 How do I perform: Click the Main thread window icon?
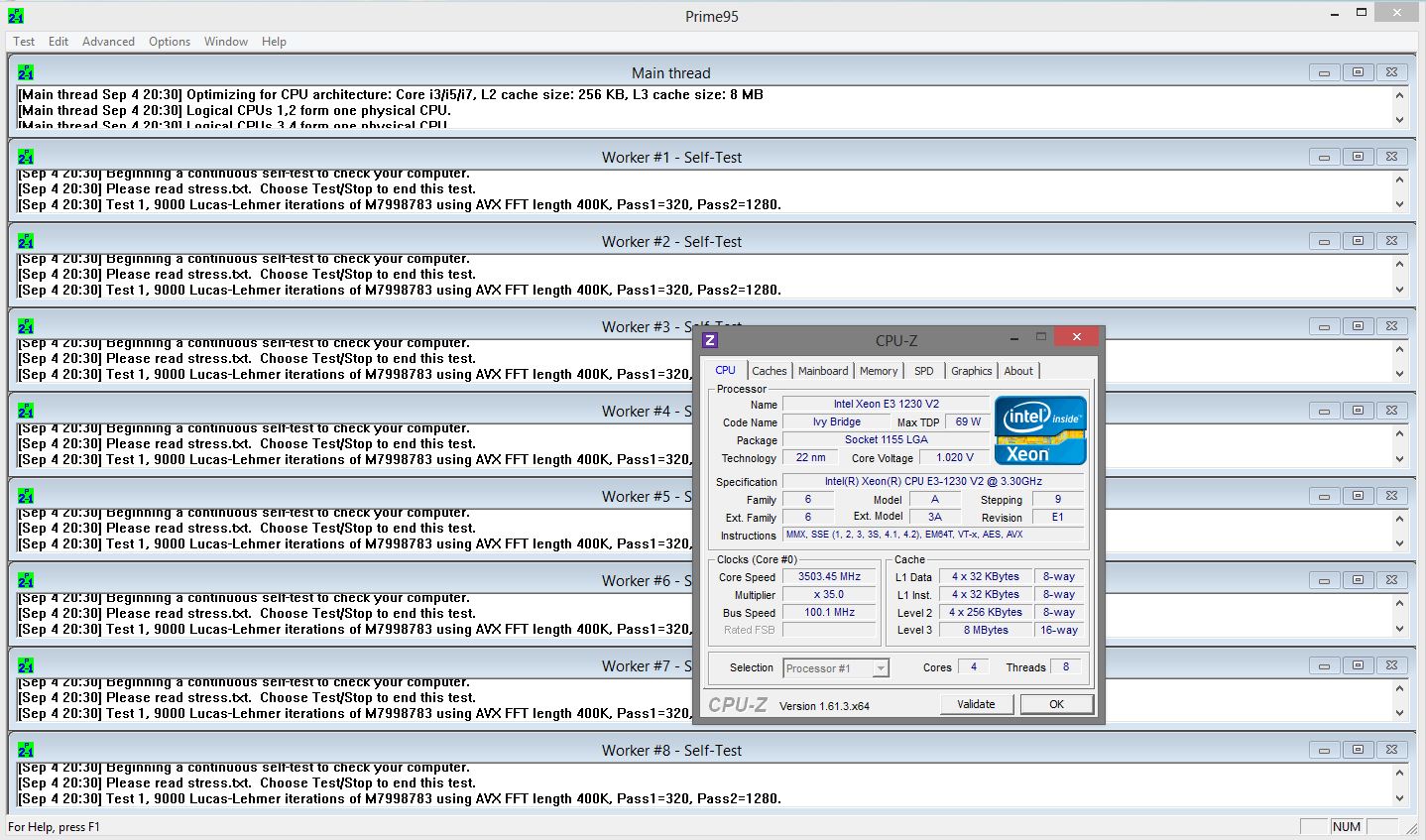(26, 72)
